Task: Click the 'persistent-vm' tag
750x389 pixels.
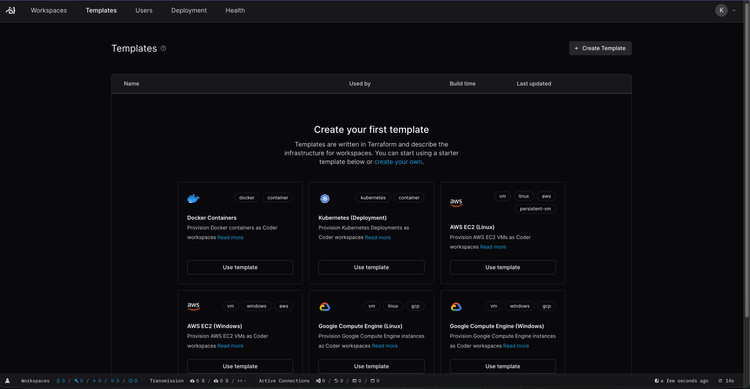Action: (x=535, y=209)
